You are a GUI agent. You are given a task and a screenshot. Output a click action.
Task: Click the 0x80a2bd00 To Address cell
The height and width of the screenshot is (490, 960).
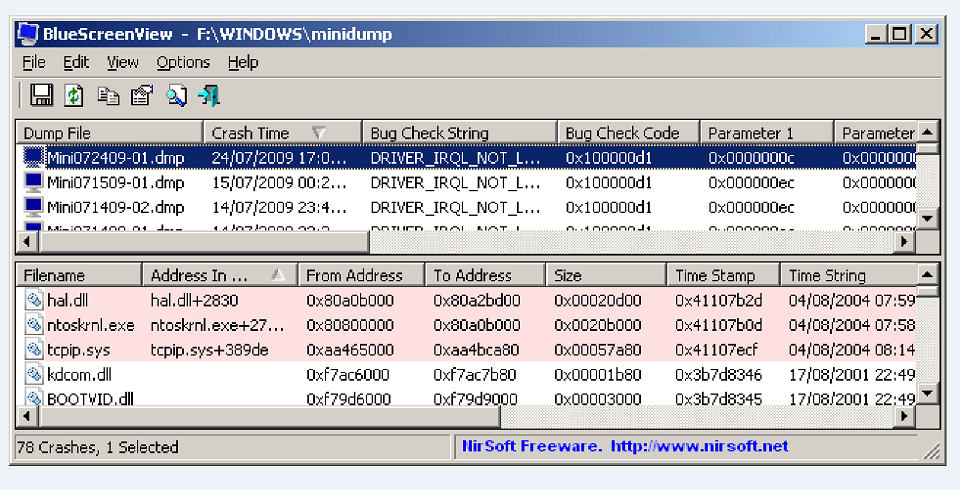click(x=477, y=300)
